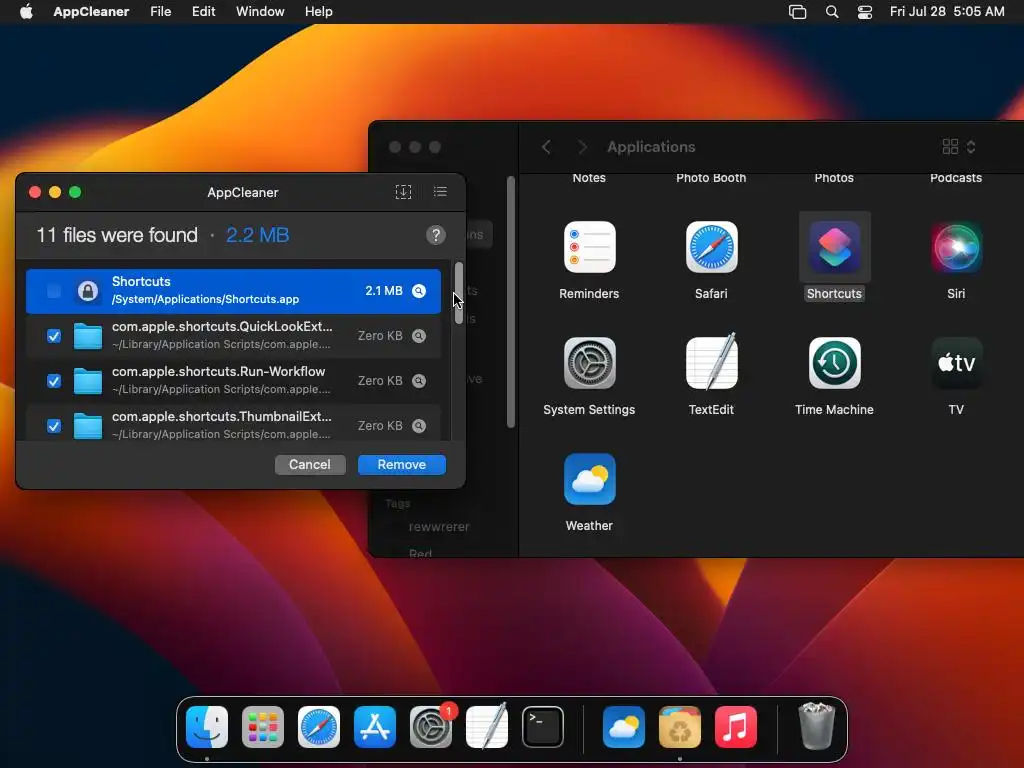Reveal QuickLookExt folder via its magnifier icon

click(419, 336)
